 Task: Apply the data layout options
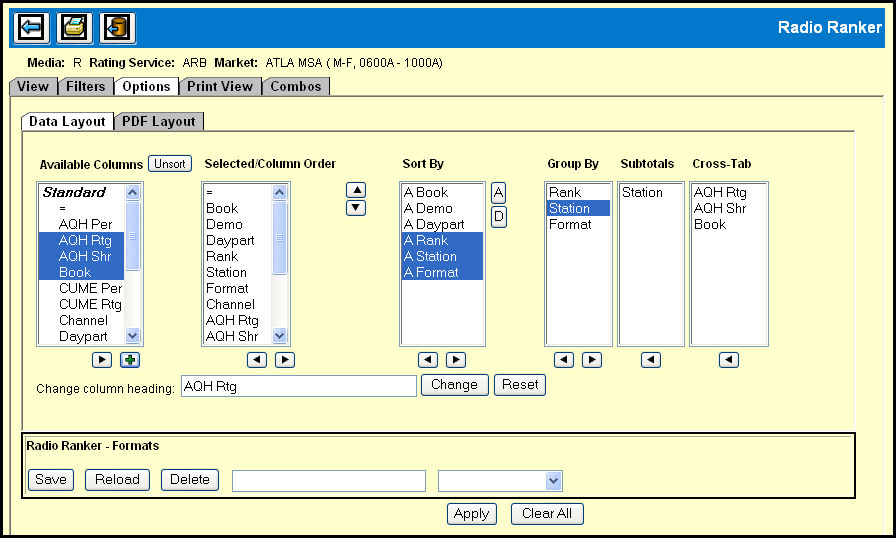click(x=471, y=513)
